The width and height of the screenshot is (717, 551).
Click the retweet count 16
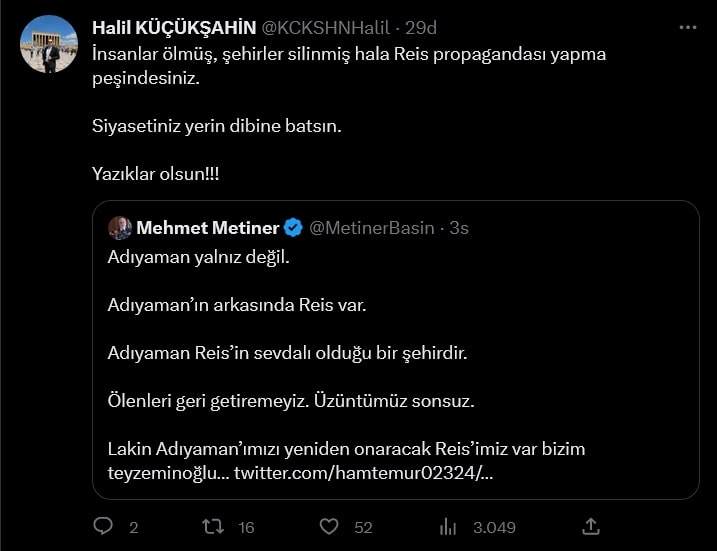click(246, 527)
